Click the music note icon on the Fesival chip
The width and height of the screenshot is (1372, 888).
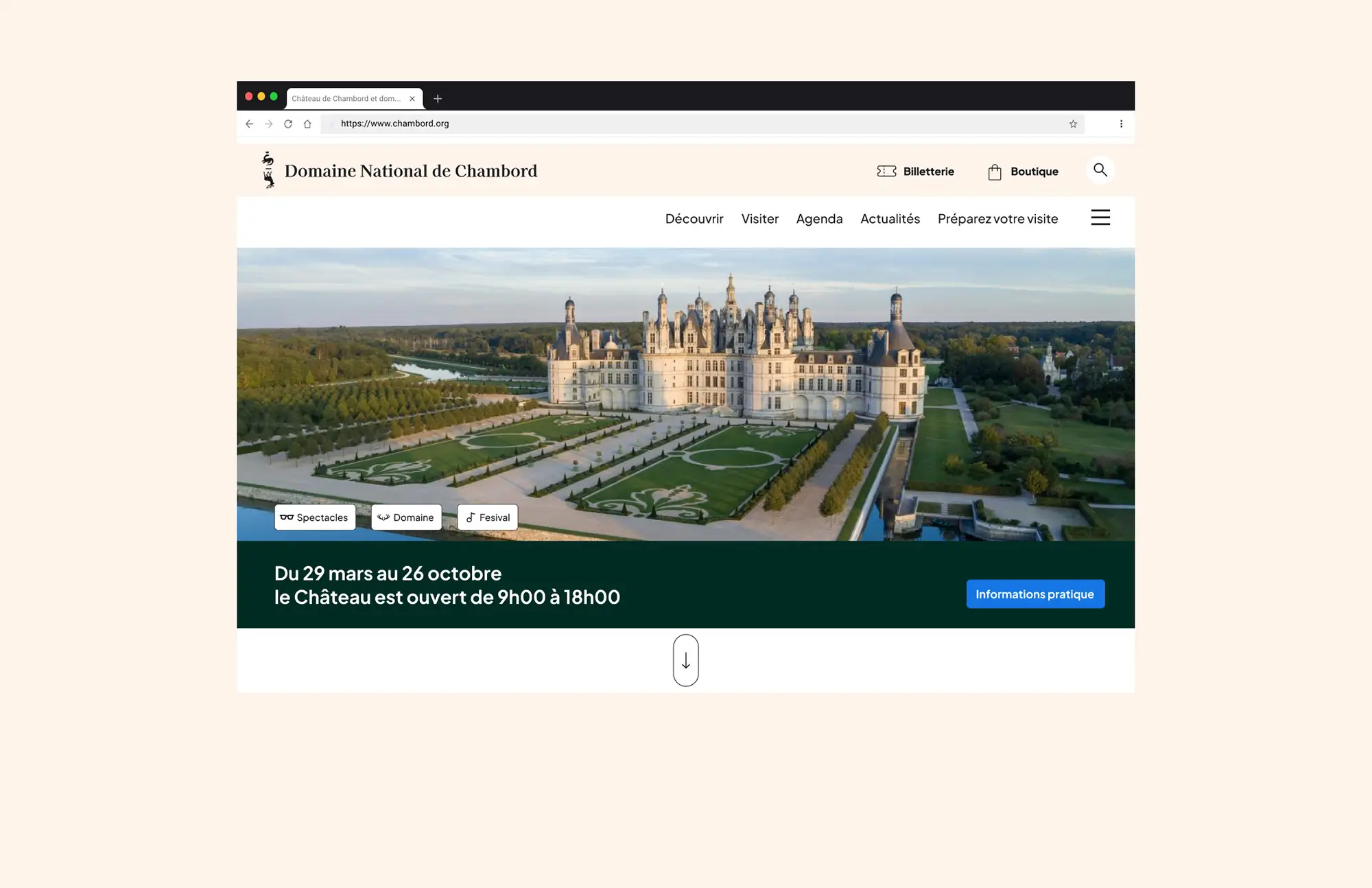(471, 517)
